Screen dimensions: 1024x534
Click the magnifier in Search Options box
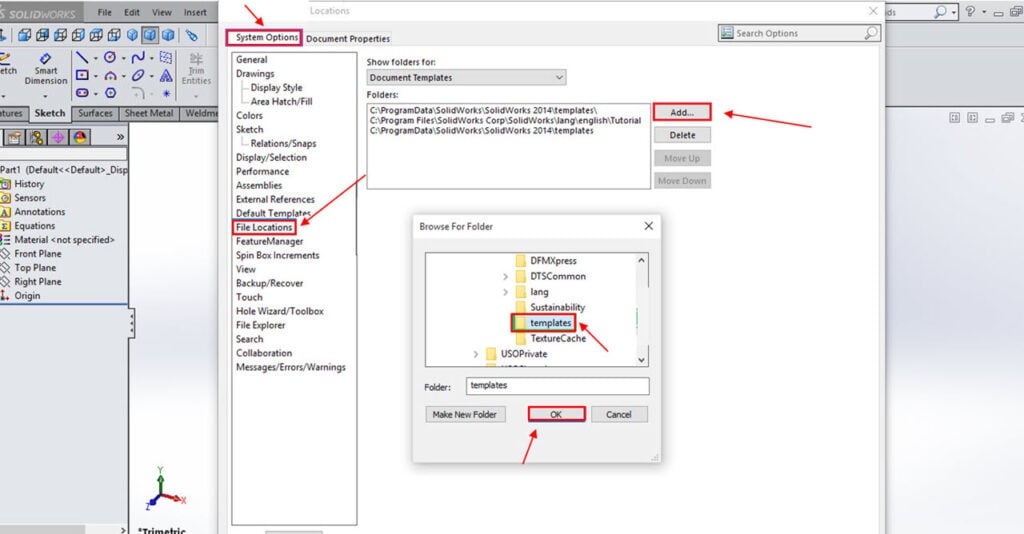pos(871,33)
